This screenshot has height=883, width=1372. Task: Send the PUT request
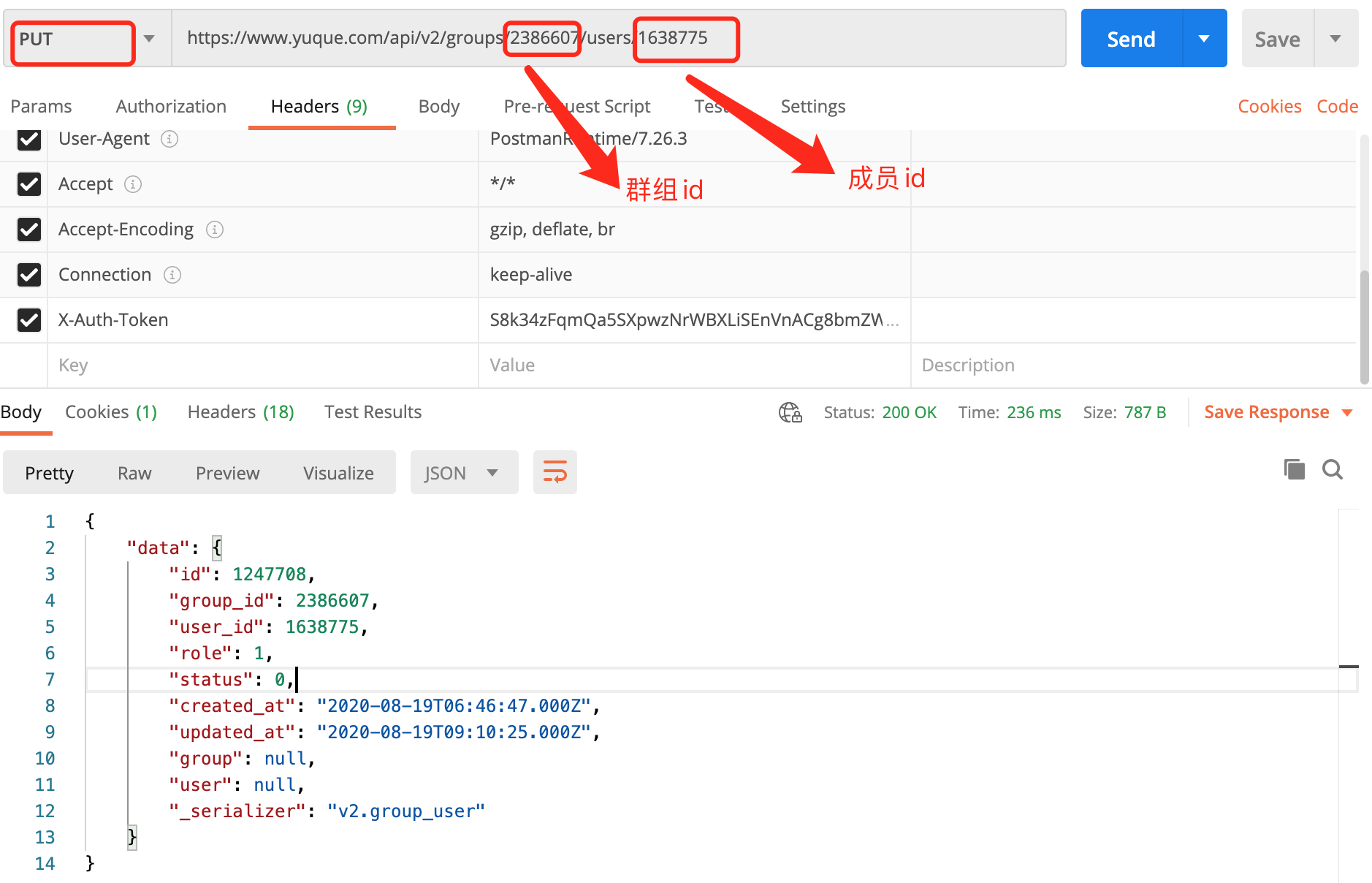[1131, 39]
